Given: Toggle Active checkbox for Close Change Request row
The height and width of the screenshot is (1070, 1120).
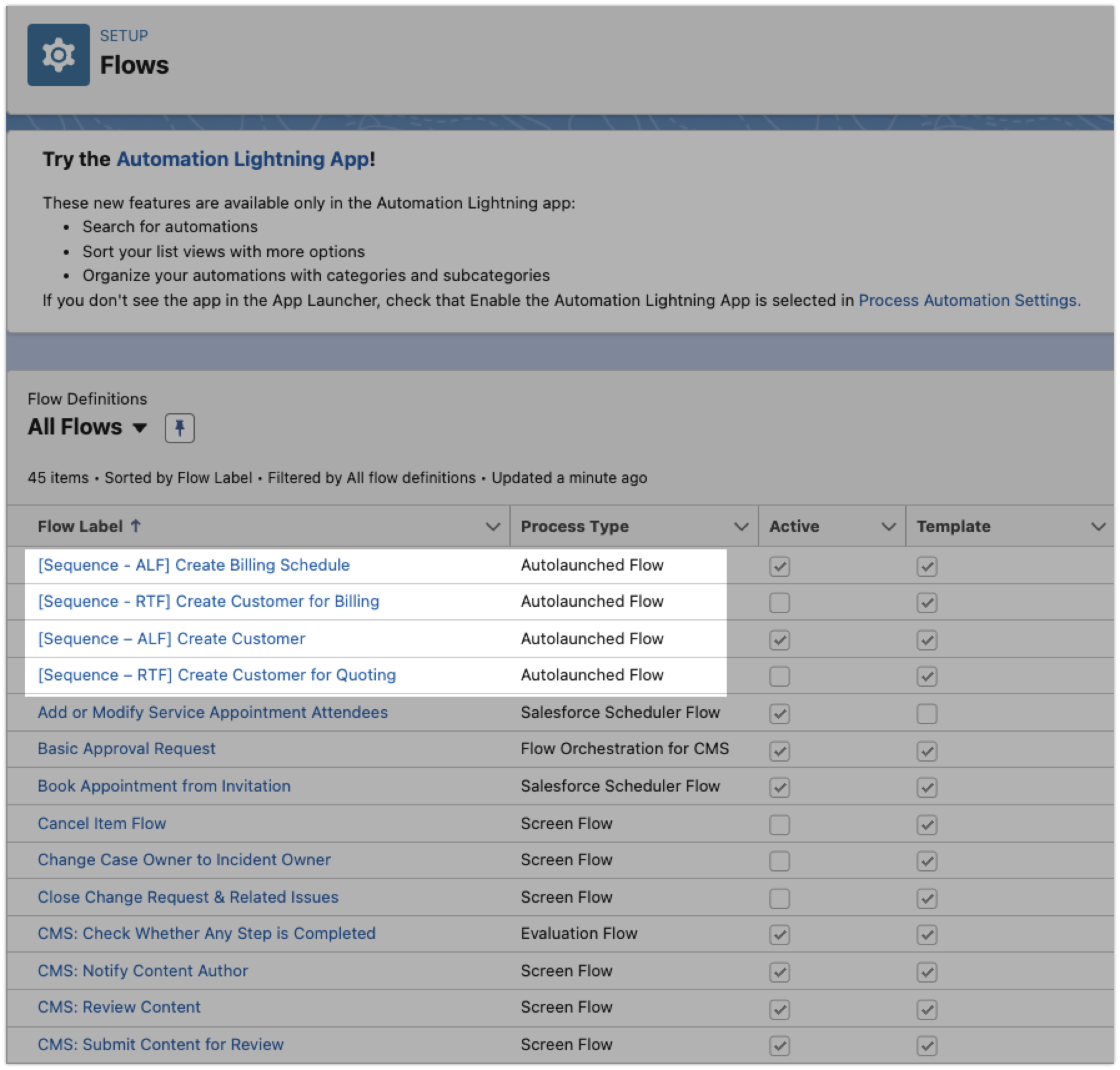Looking at the screenshot, I should (779, 898).
